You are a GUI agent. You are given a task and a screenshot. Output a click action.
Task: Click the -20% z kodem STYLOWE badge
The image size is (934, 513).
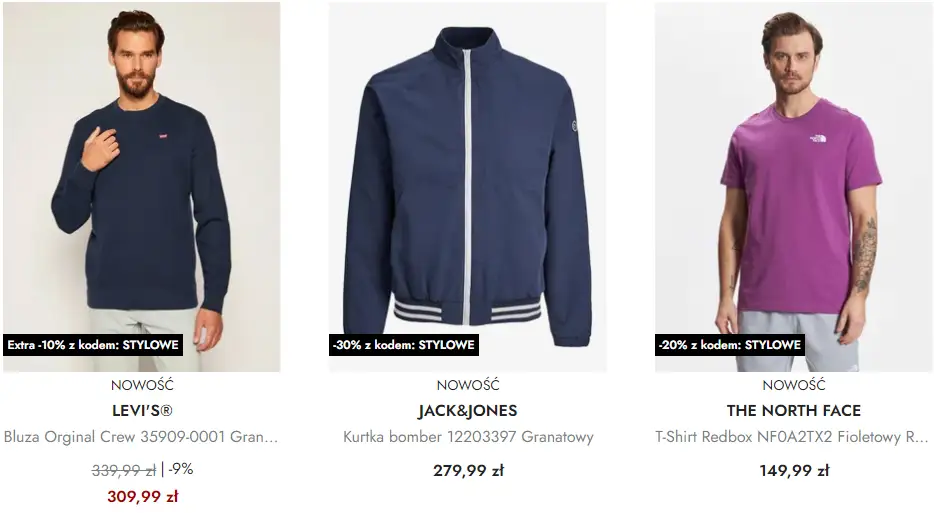730,345
